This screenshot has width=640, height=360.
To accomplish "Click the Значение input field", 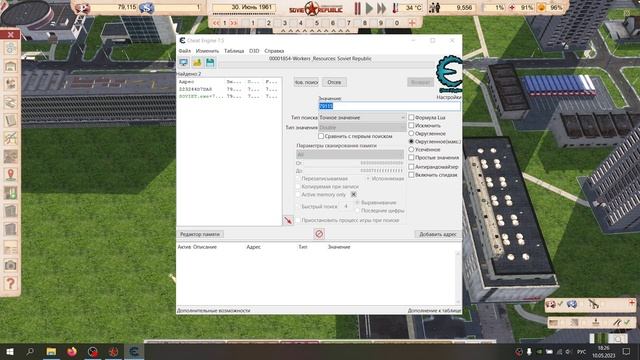I will (x=389, y=106).
